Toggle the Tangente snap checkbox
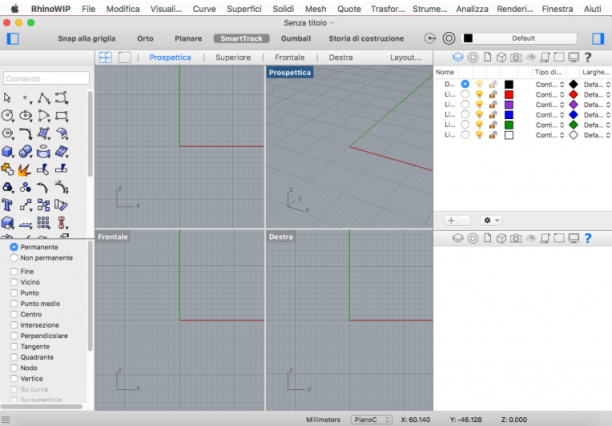The image size is (612, 426). click(14, 346)
